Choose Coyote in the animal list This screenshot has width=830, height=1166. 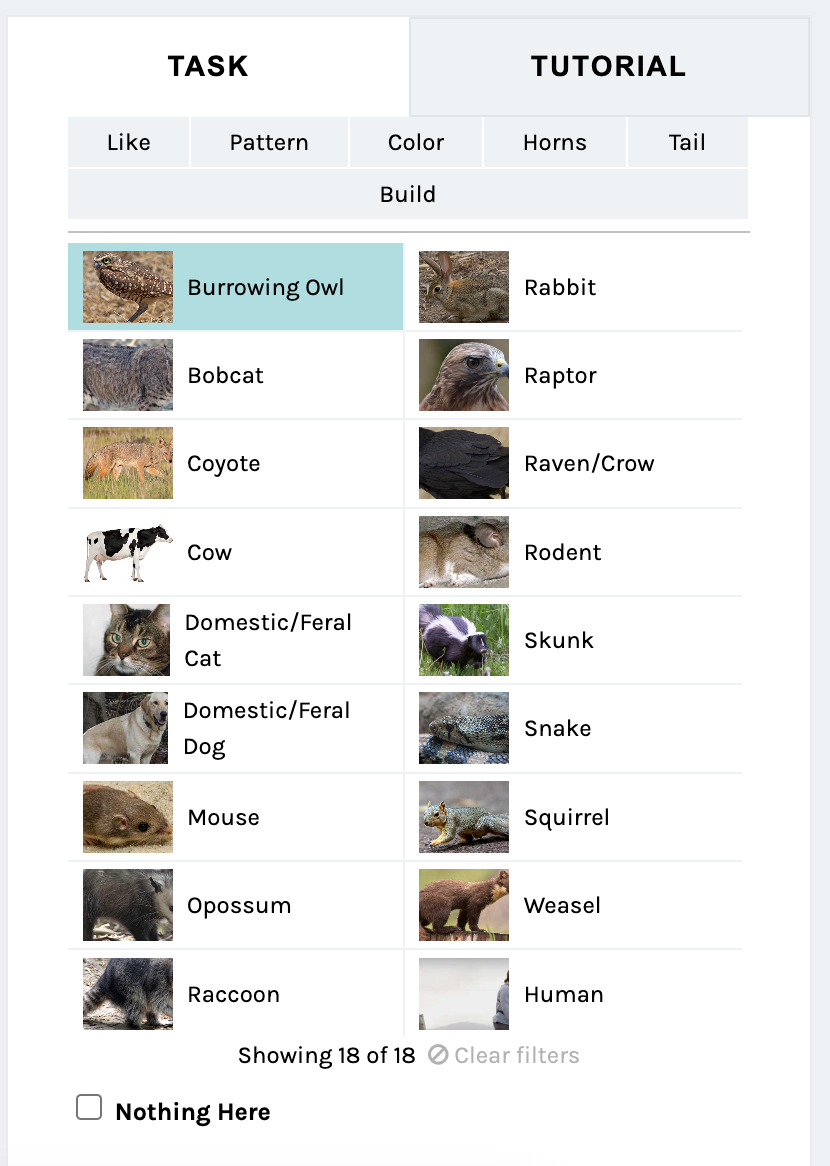pyautogui.click(x=236, y=463)
